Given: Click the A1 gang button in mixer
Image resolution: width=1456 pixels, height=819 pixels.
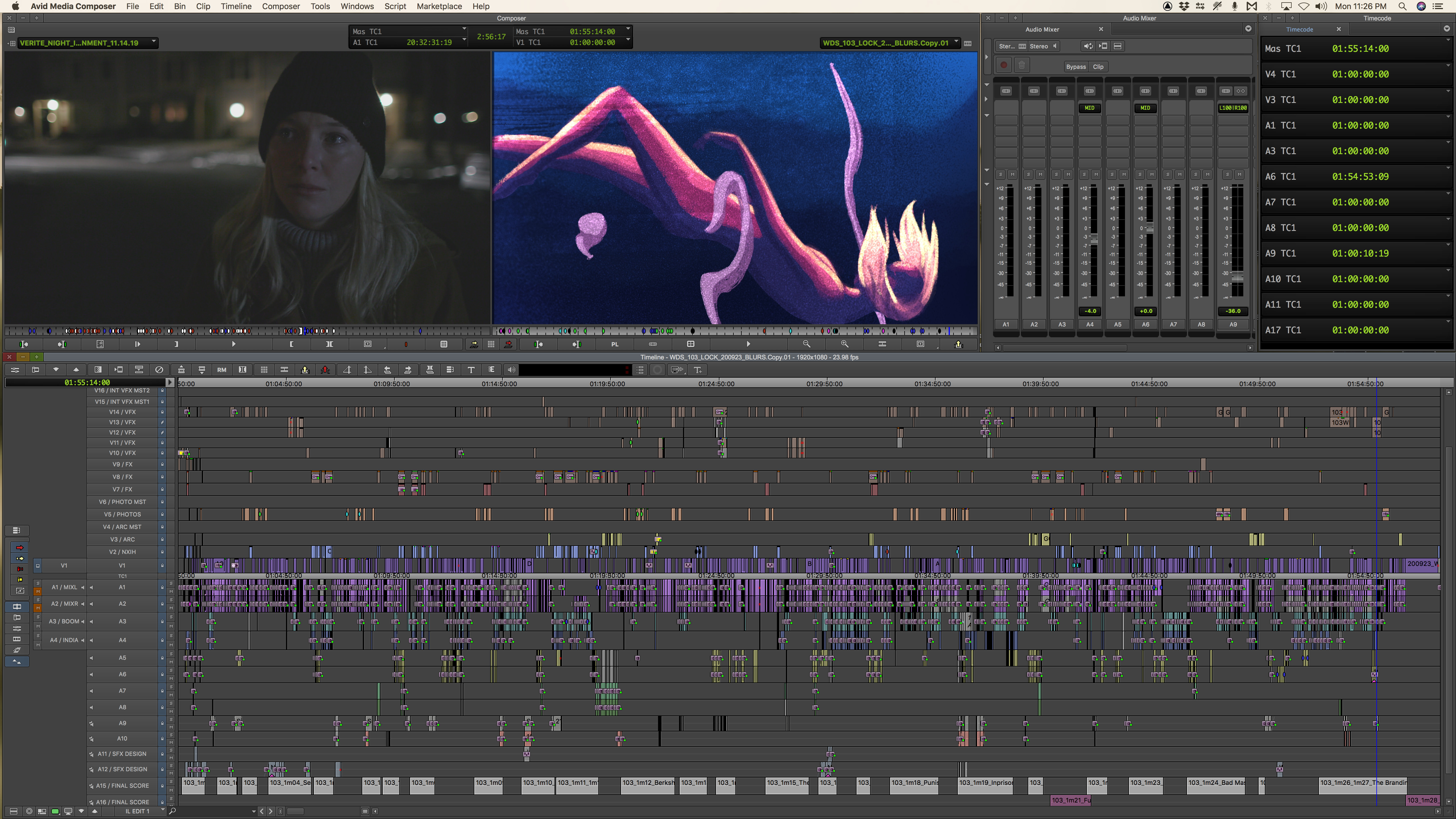Looking at the screenshot, I should coord(1006,91).
